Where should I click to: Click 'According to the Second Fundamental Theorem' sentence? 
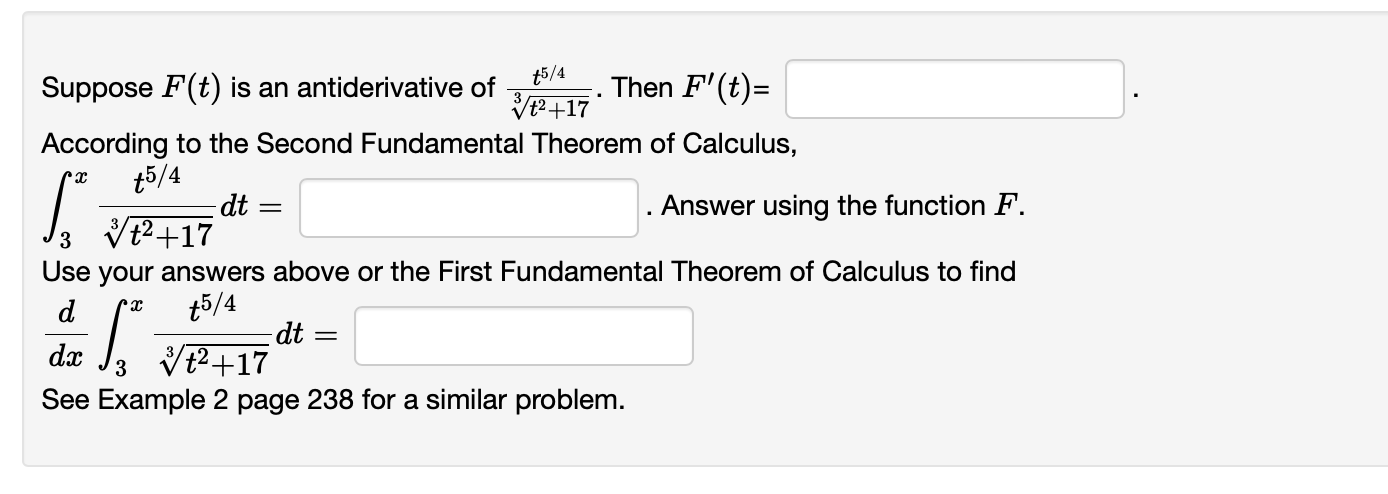pos(419,145)
